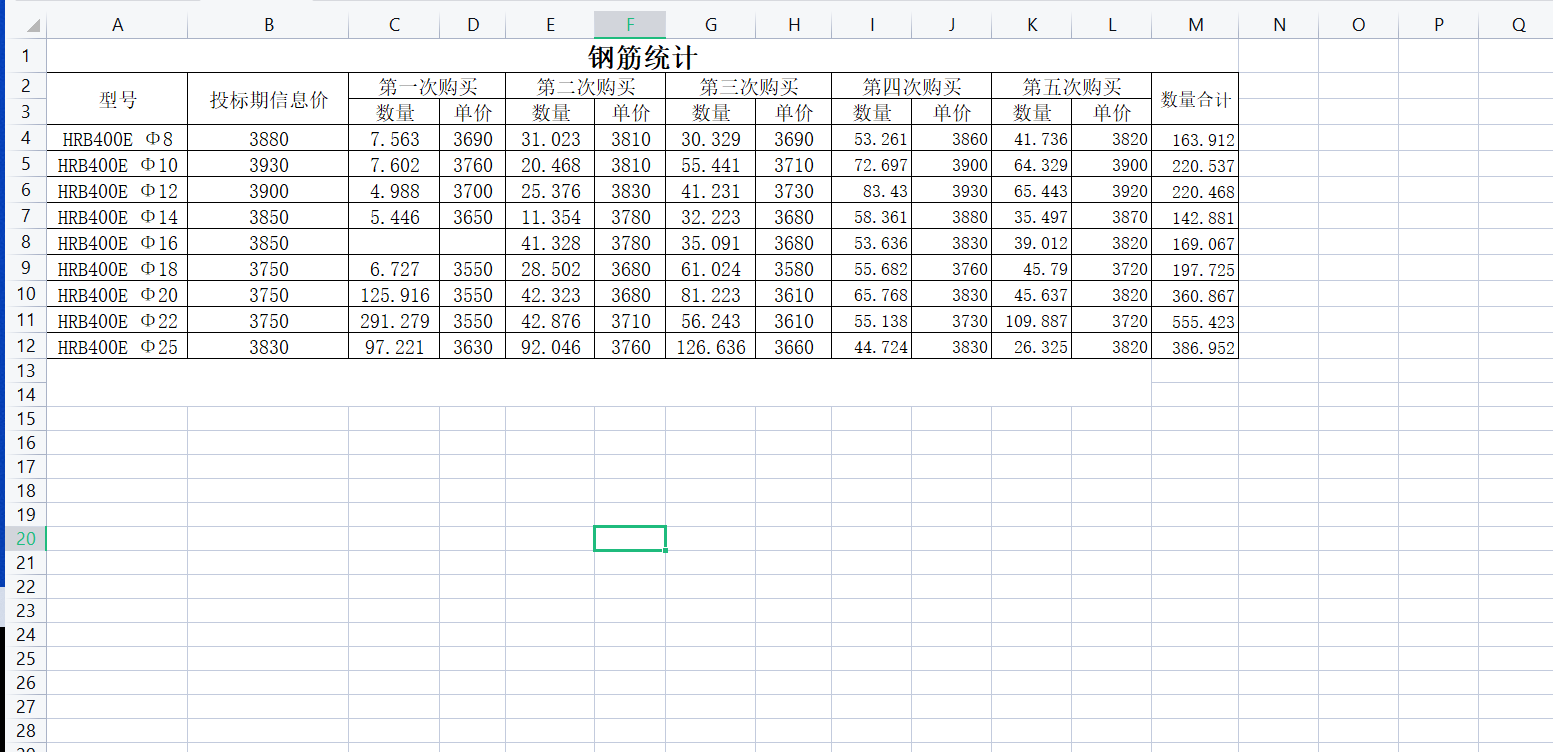This screenshot has width=1553, height=752.
Task: Select row 27 header
Action: point(26,706)
